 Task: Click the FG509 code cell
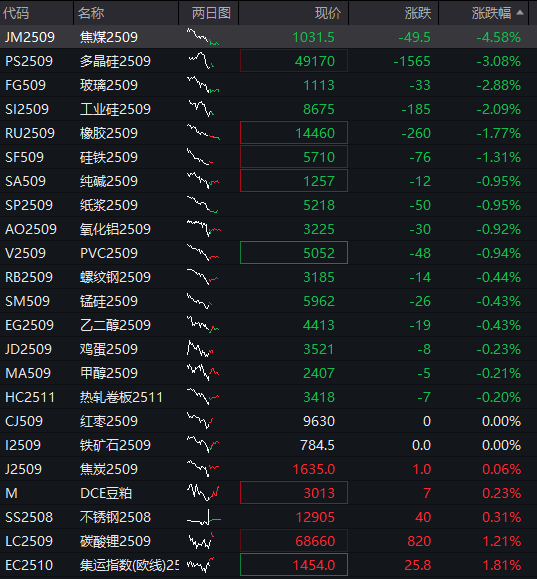point(25,85)
